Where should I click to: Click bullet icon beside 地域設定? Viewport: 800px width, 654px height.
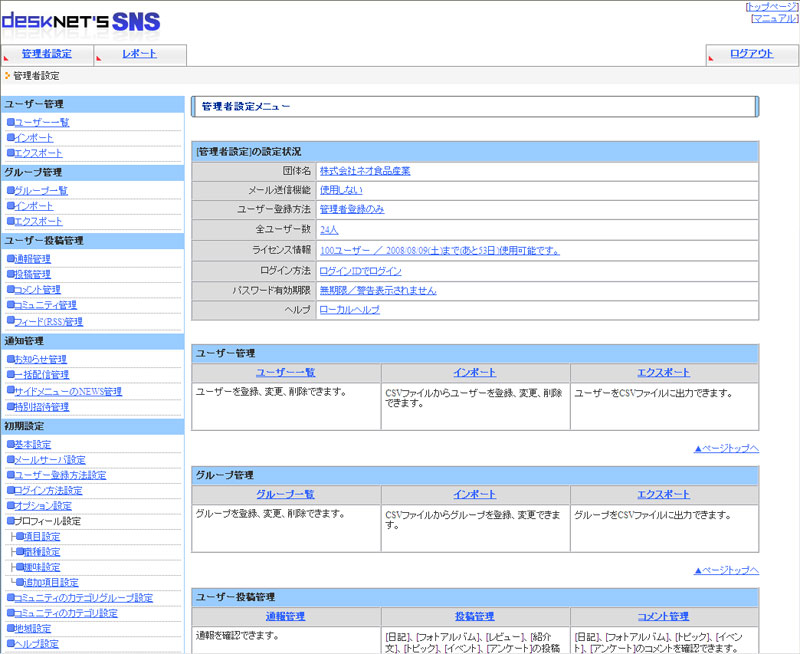(10, 628)
